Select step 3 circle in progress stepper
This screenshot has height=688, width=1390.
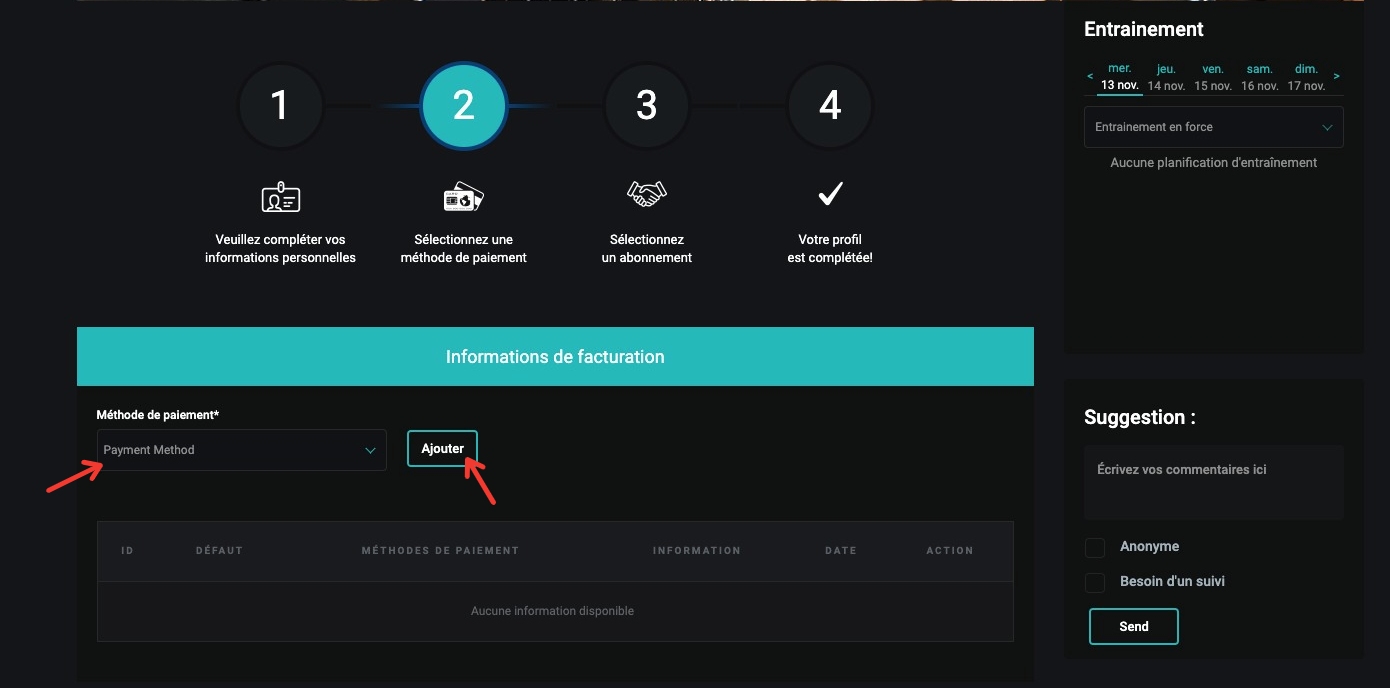click(x=646, y=106)
